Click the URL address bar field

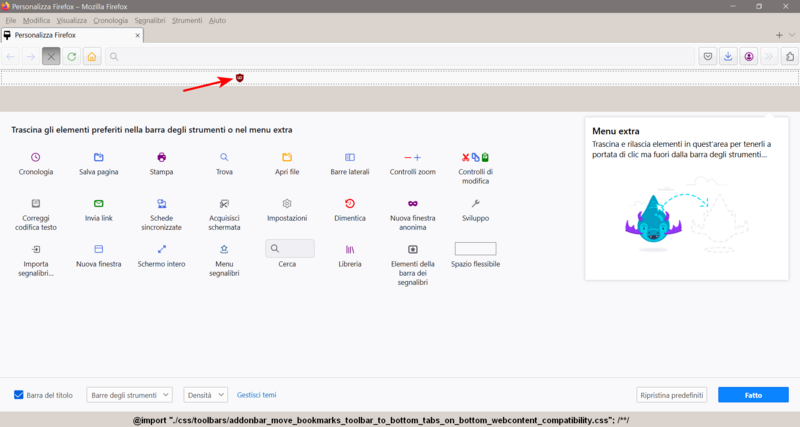(x=400, y=57)
